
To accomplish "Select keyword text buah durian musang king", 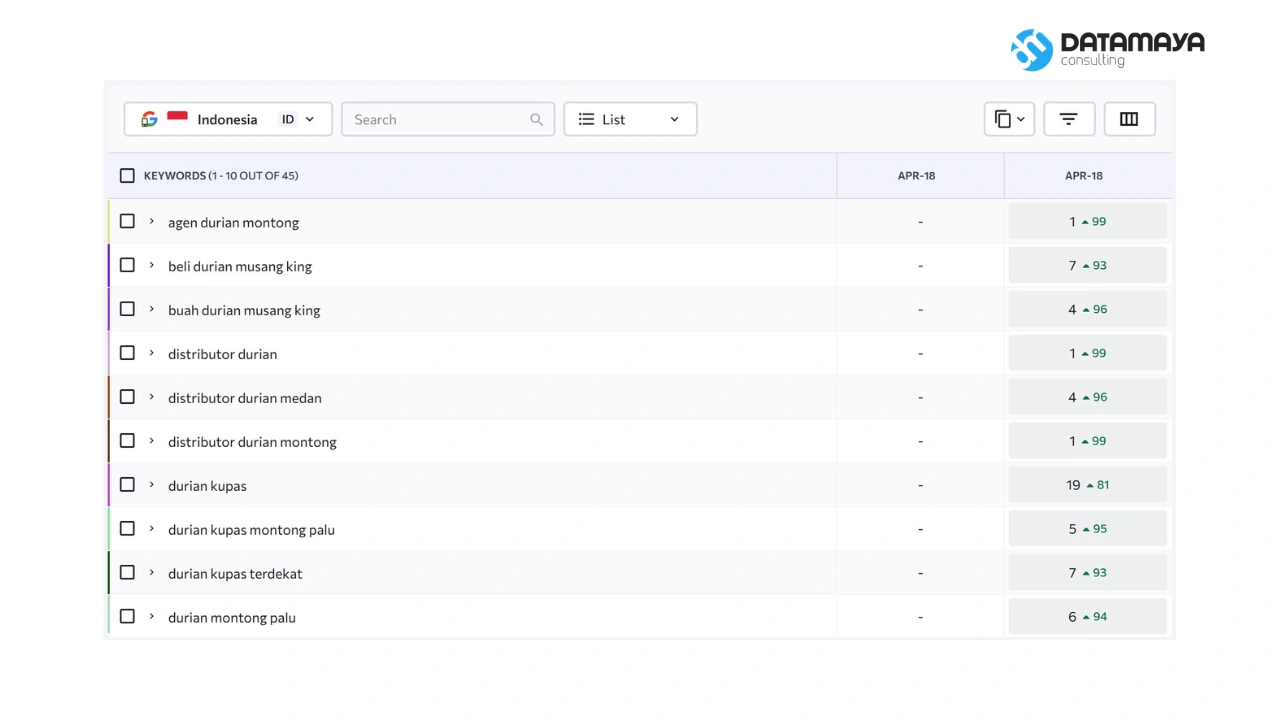I will tap(244, 310).
